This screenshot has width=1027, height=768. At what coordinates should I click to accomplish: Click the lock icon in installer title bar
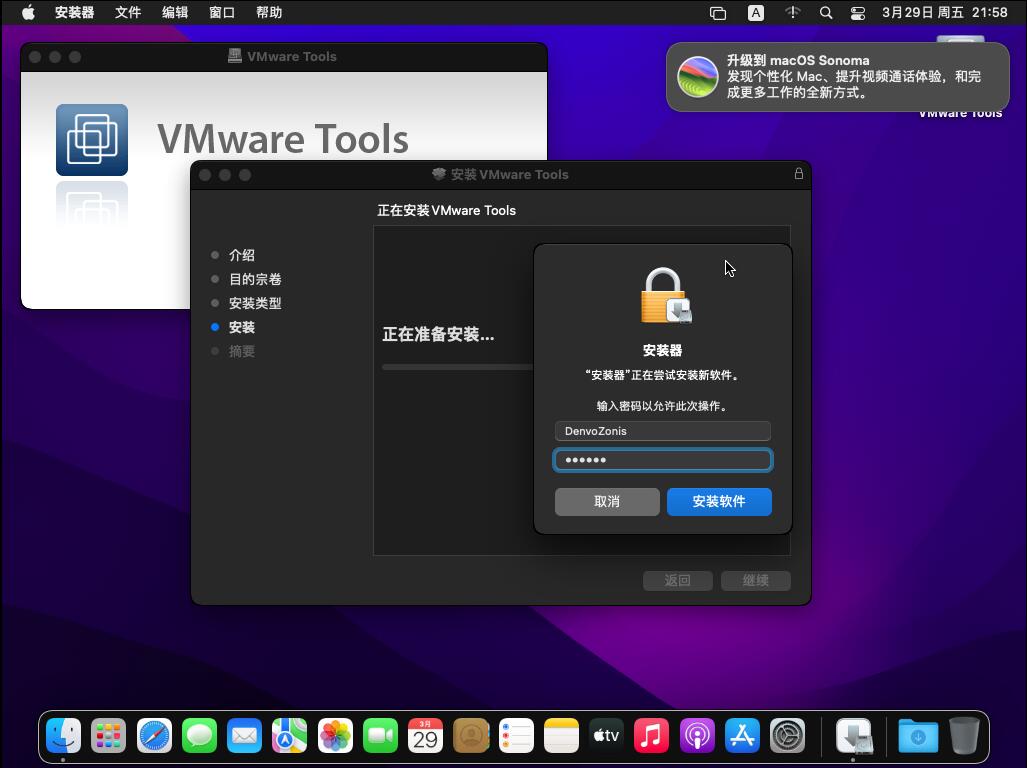click(x=798, y=174)
